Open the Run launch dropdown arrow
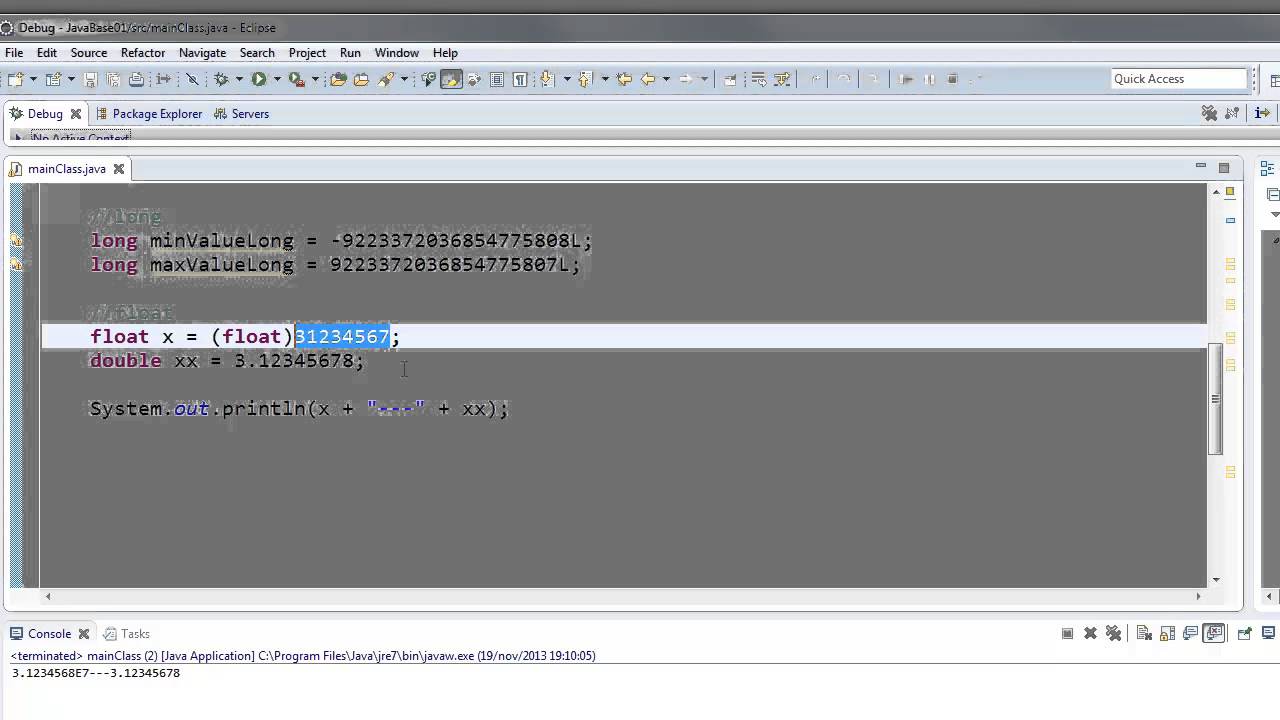This screenshot has height=720, width=1280. pyautogui.click(x=277, y=79)
